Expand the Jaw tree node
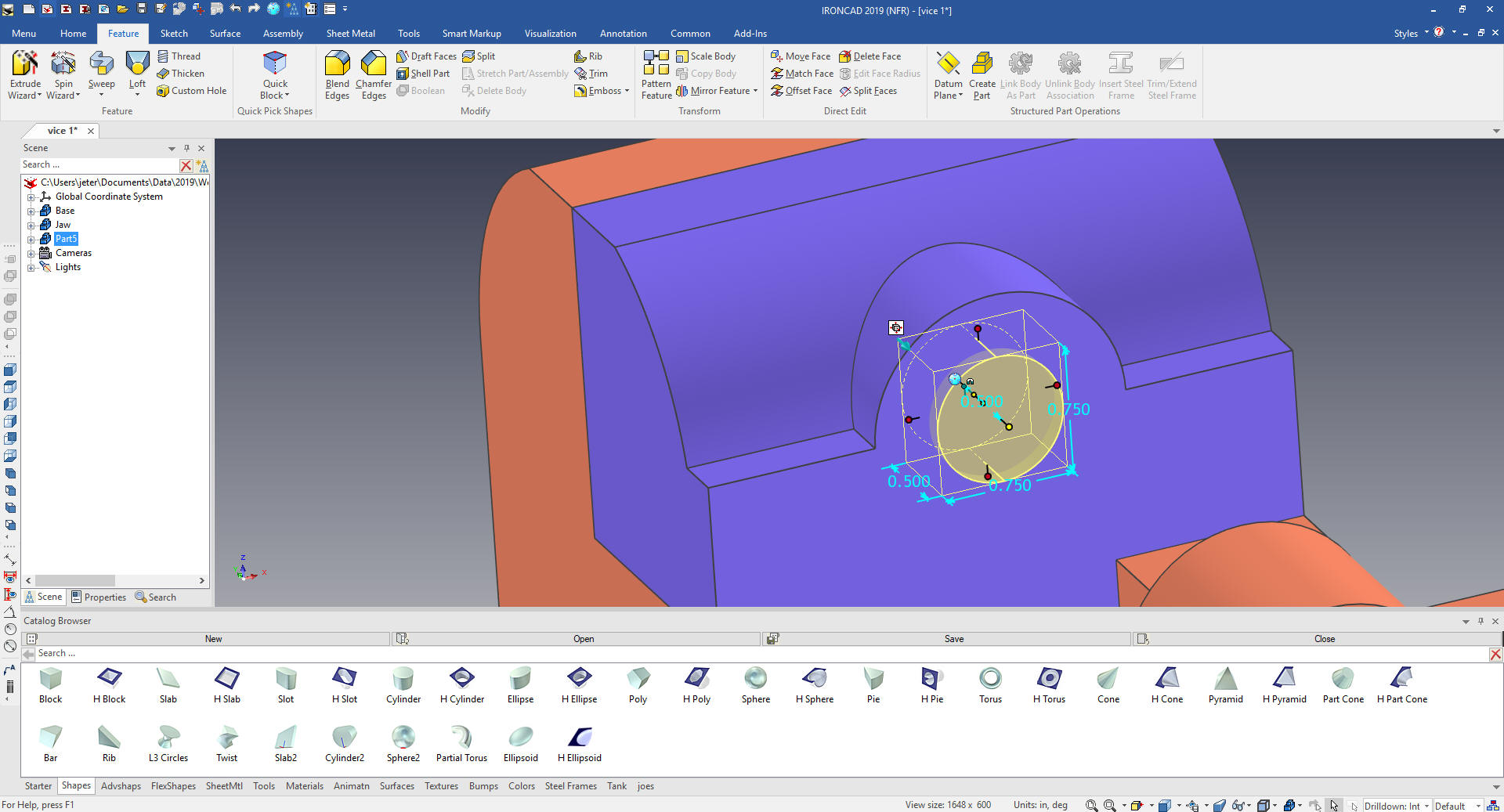1504x812 pixels. (31, 226)
